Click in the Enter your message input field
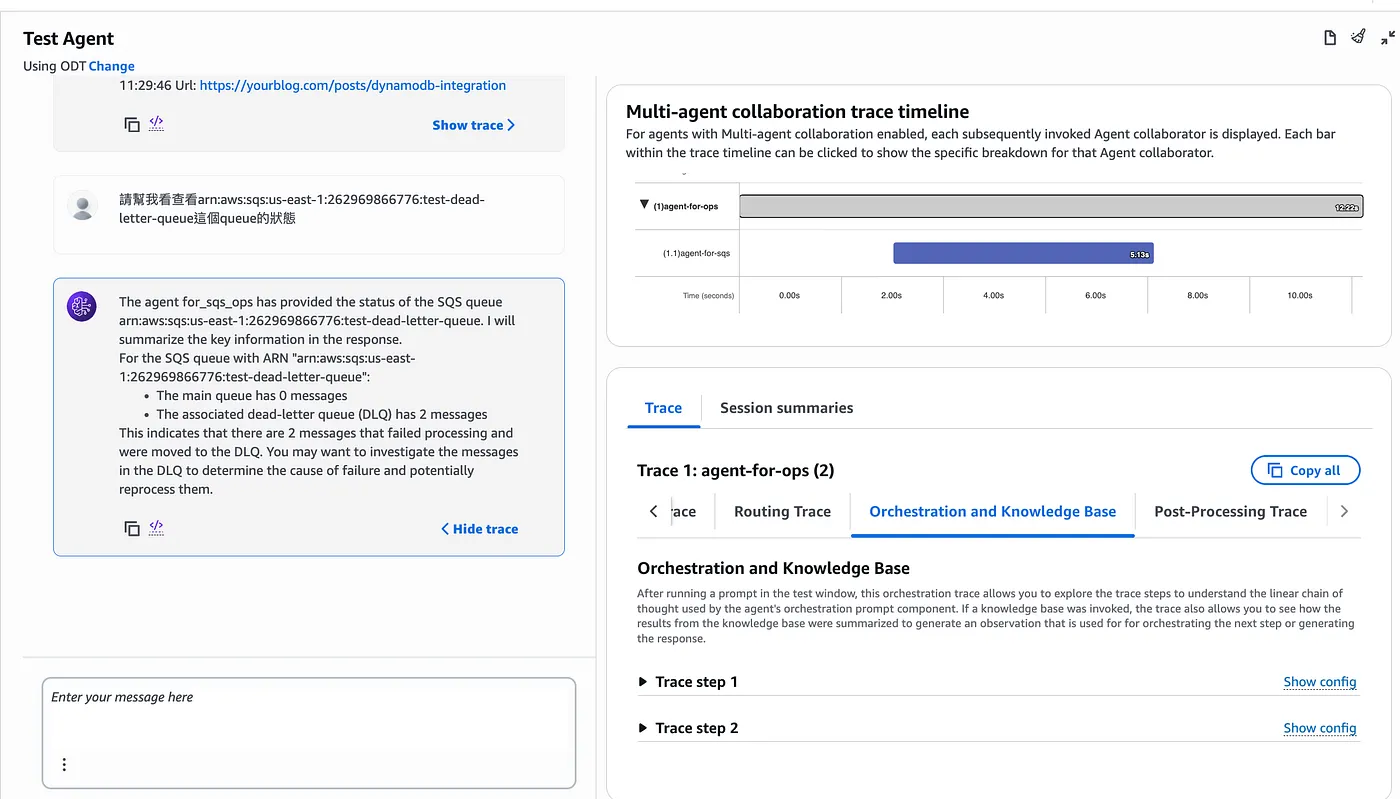1400x799 pixels. pyautogui.click(x=309, y=733)
